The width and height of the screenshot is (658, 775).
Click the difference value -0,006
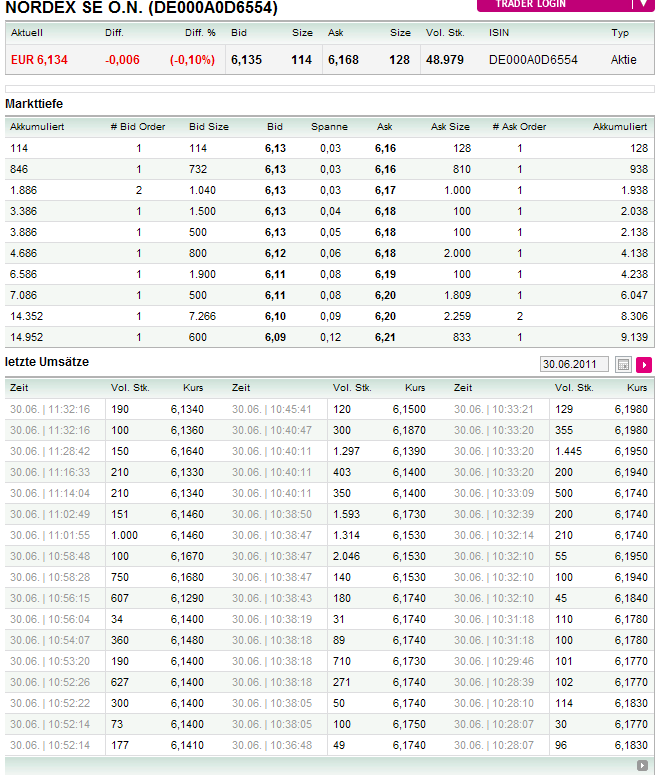[x=122, y=60]
